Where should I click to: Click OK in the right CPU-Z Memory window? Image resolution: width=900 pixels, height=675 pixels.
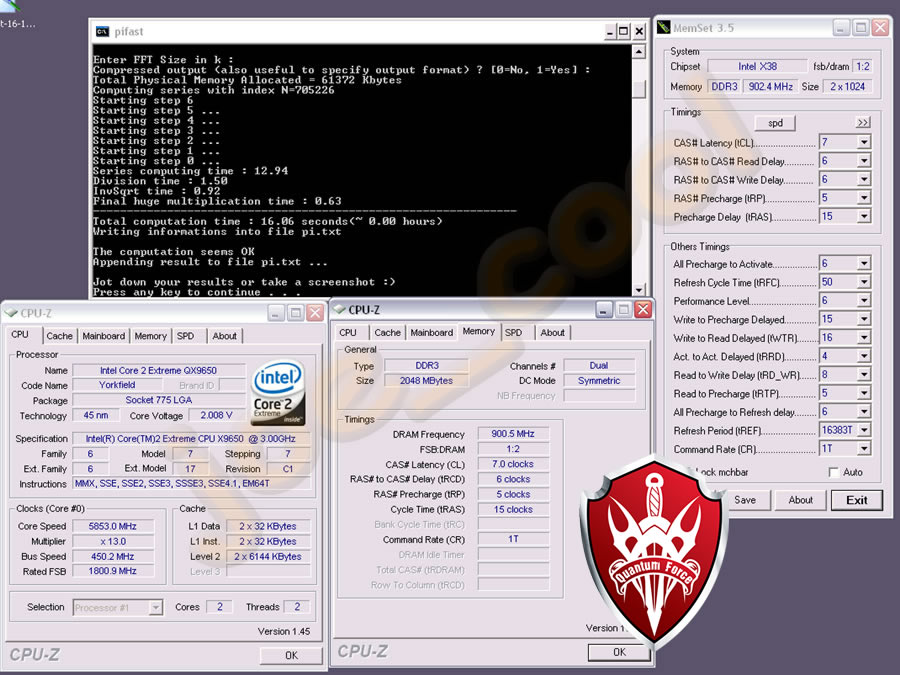point(619,652)
